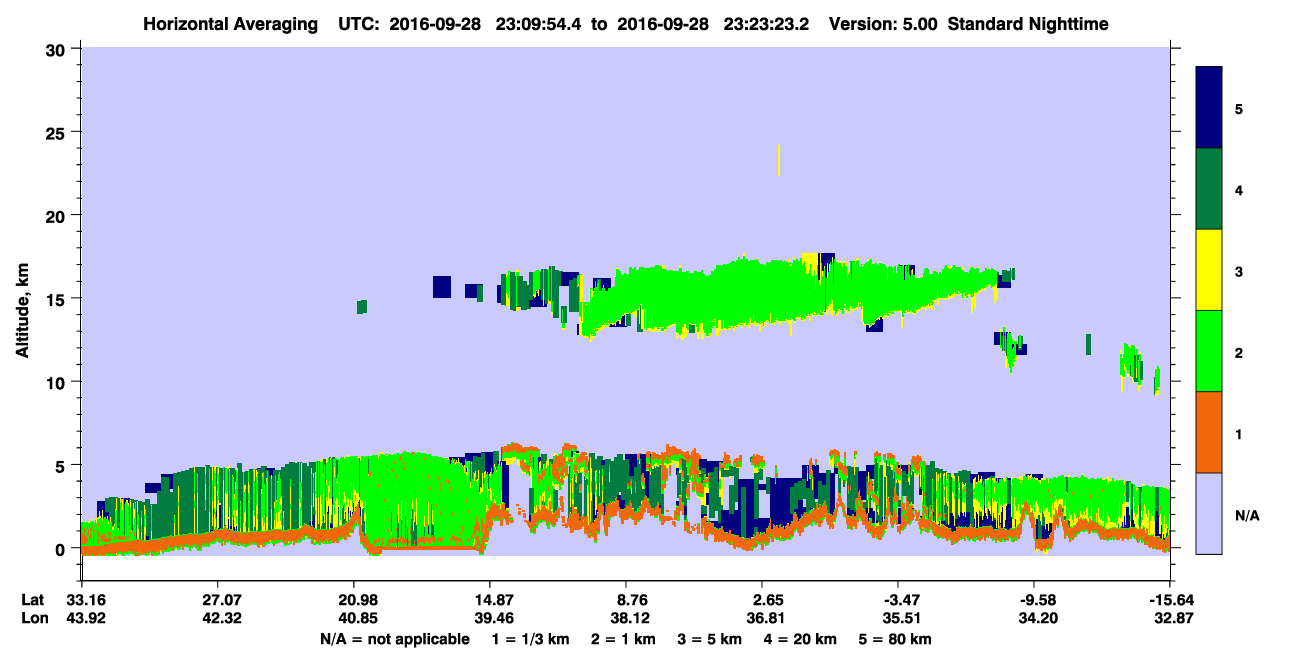Click the orange color bar segment labeled 1
1300x667 pixels.
(x=1209, y=431)
